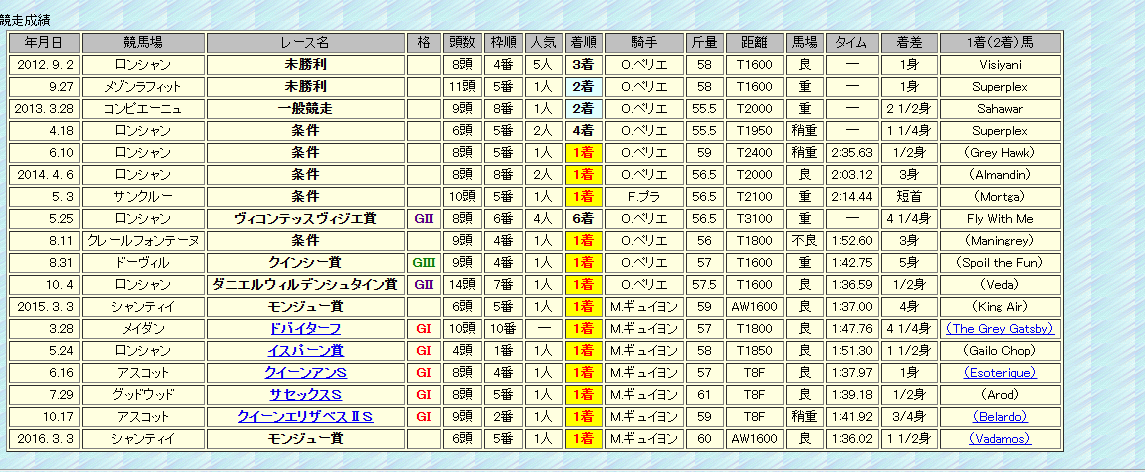
Task: Click the 年月日 column header
Action: tap(44, 42)
